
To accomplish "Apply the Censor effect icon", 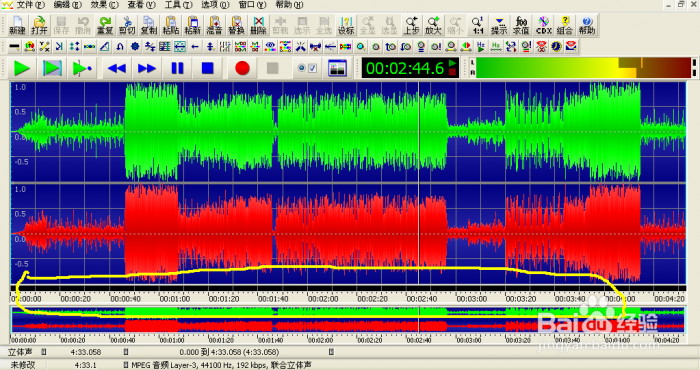I will (14, 46).
